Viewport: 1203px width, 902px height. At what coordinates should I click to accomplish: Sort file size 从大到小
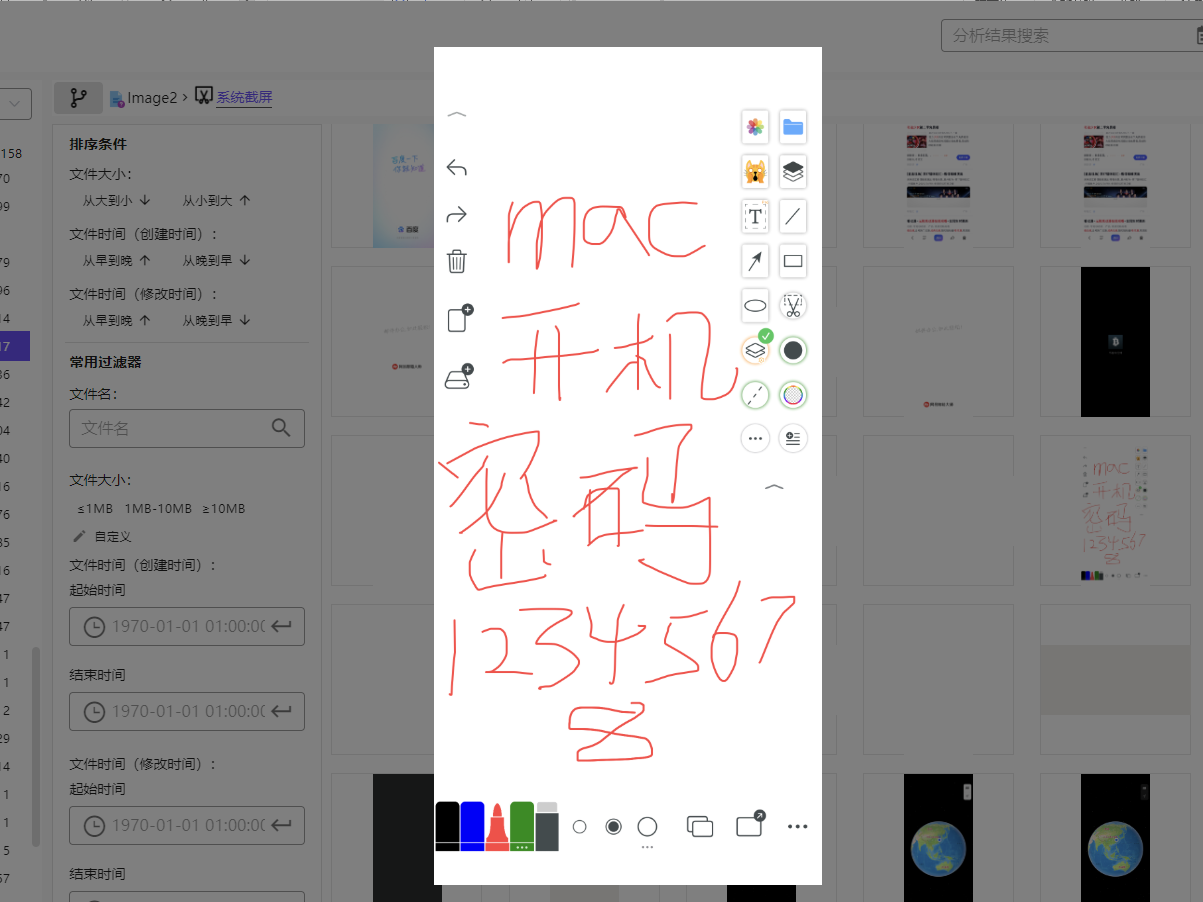point(116,201)
